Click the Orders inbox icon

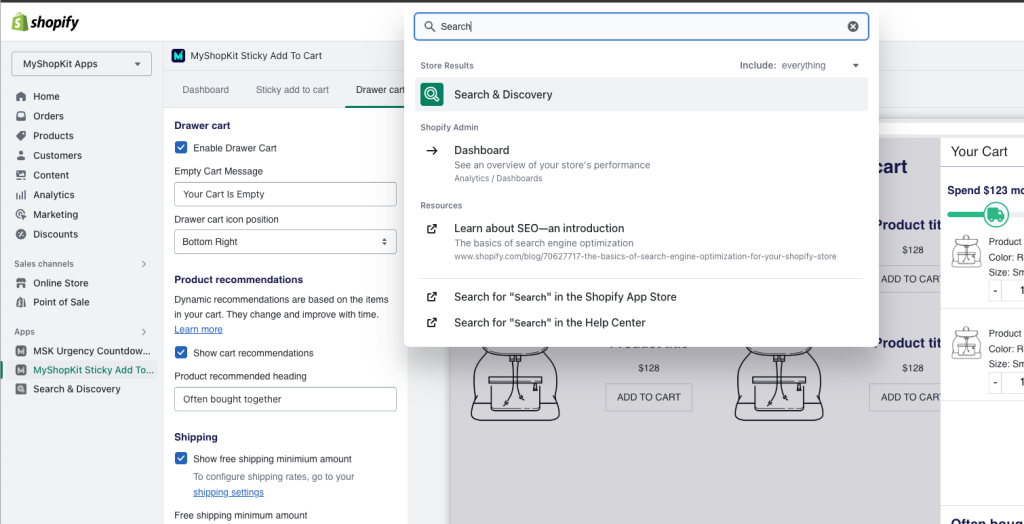(21, 116)
